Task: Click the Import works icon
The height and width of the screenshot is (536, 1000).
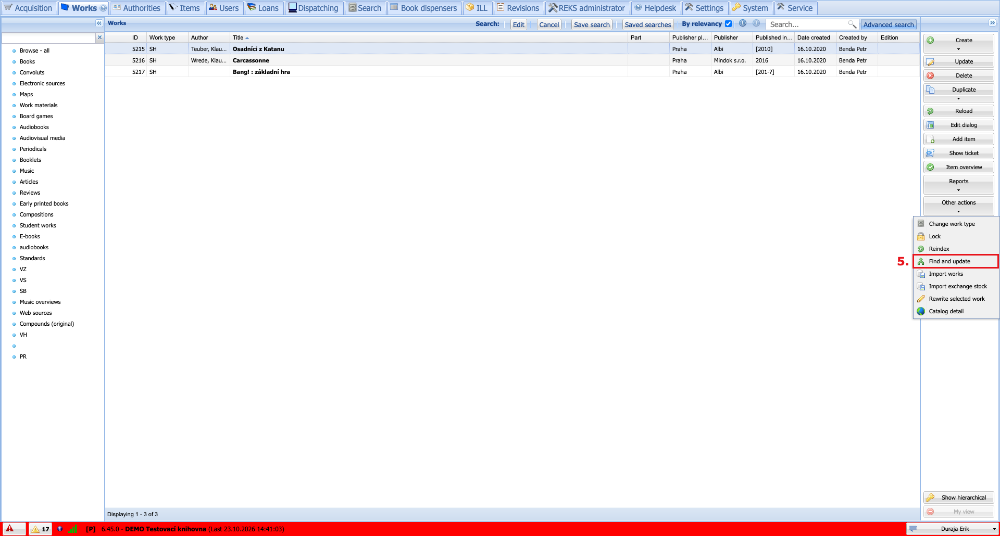Action: click(920, 274)
